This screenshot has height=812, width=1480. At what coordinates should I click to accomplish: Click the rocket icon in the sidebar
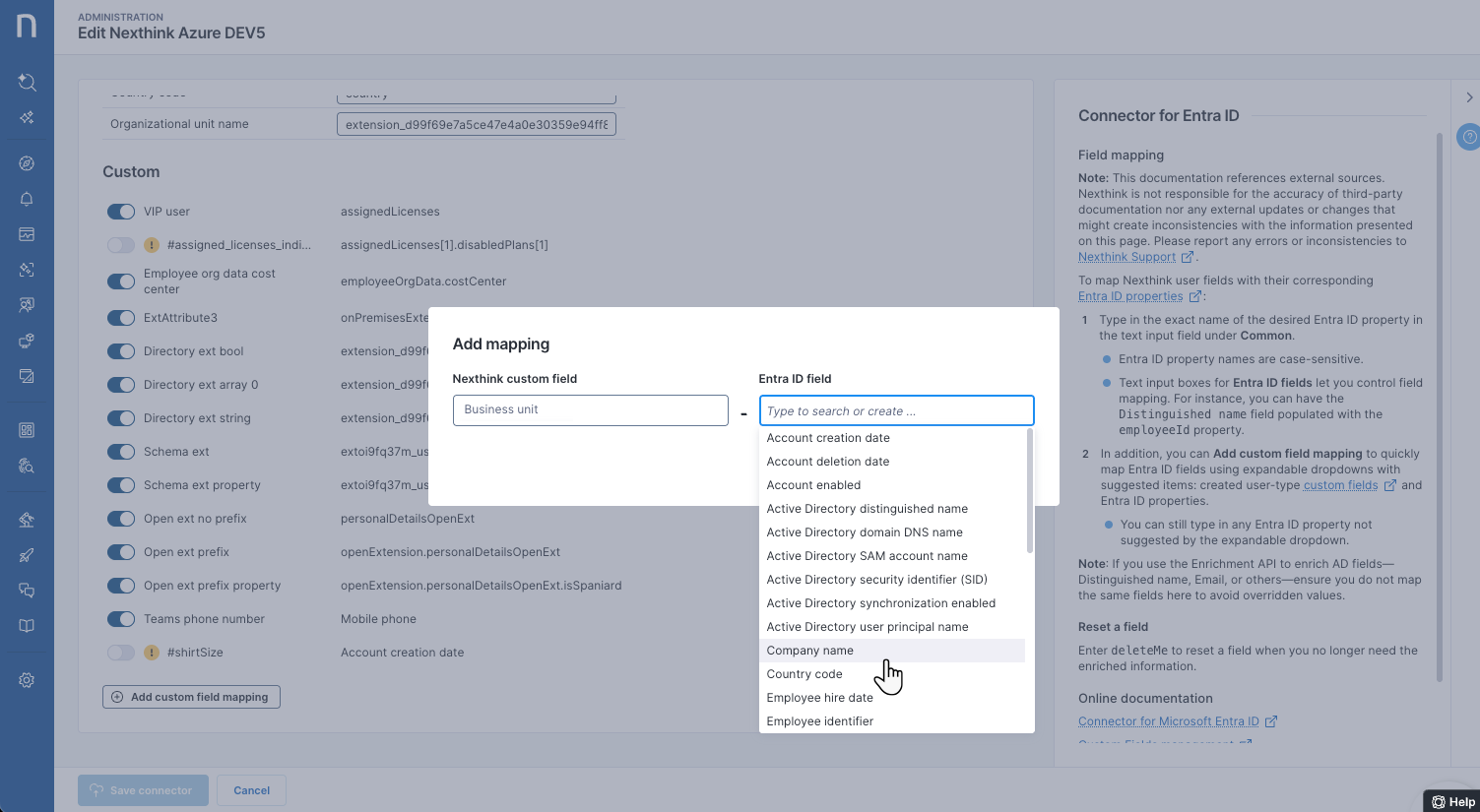[27, 555]
